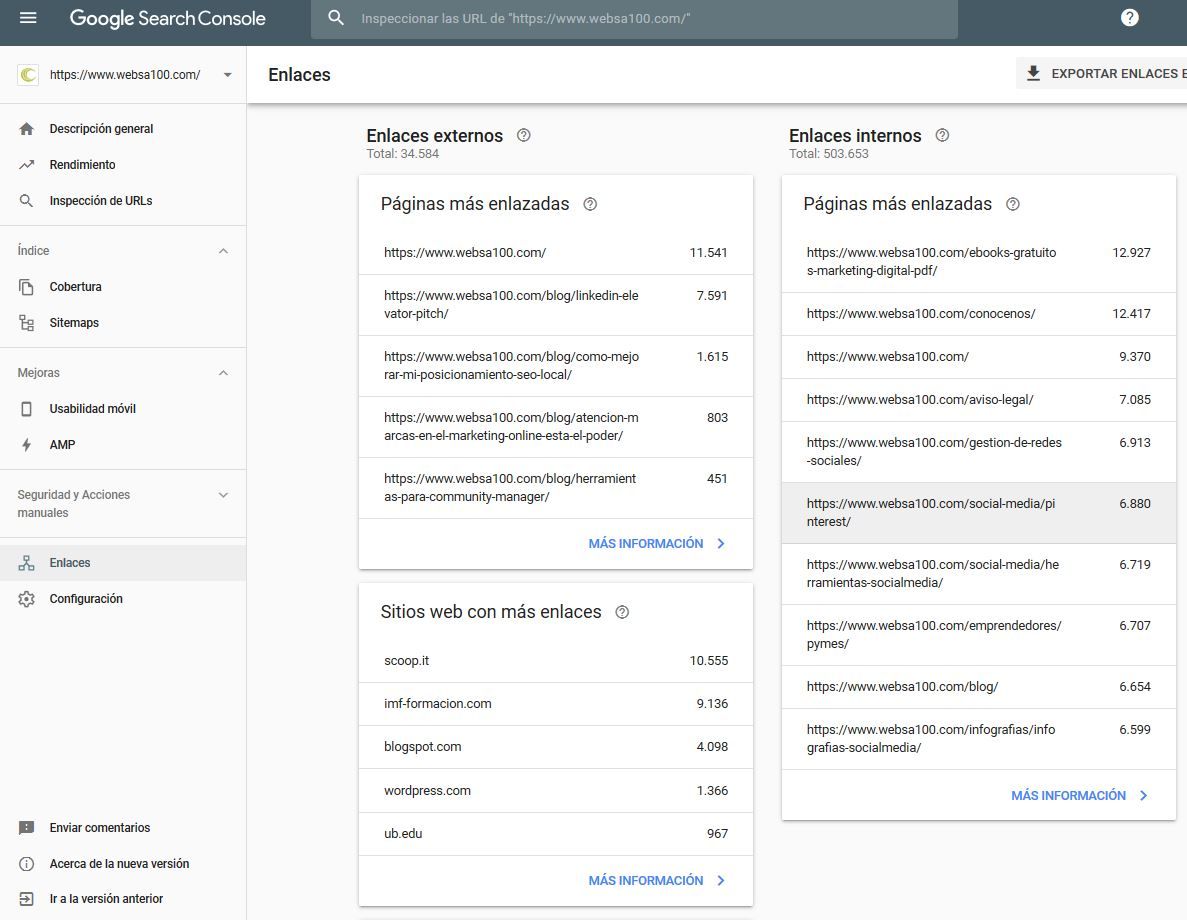
Task: Open the hamburger navigation menu
Action: tap(28, 18)
